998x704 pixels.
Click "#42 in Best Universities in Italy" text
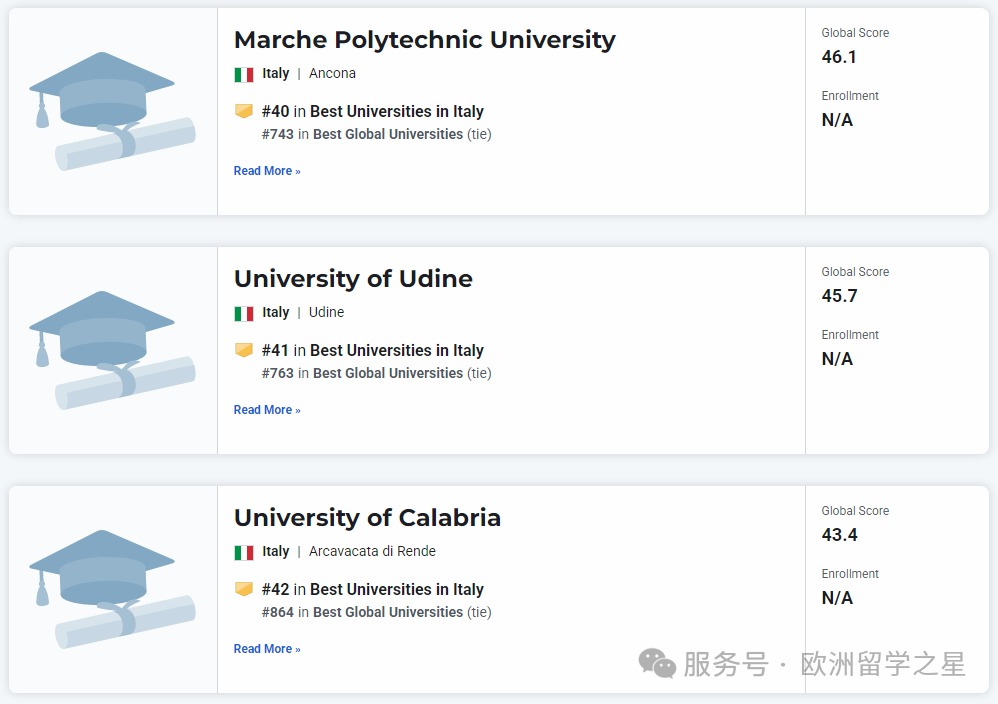tap(372, 590)
